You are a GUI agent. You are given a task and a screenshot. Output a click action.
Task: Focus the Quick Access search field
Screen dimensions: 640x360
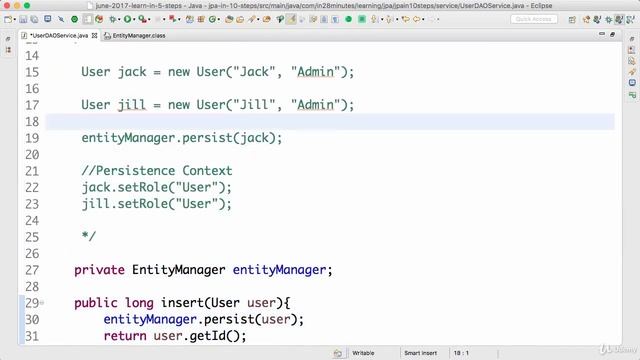[x=533, y=19]
